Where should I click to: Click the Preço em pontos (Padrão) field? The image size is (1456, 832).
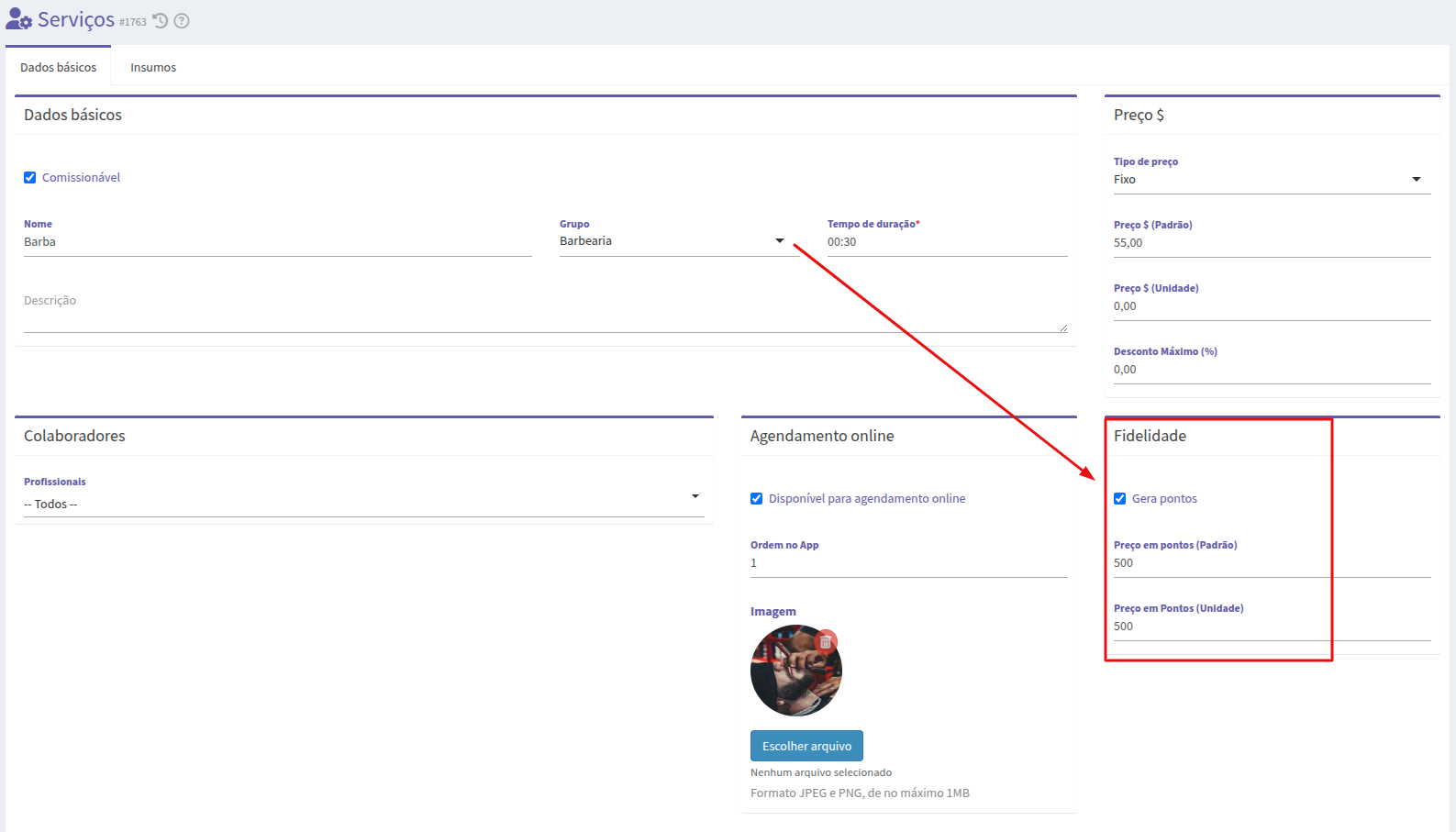click(1272, 563)
